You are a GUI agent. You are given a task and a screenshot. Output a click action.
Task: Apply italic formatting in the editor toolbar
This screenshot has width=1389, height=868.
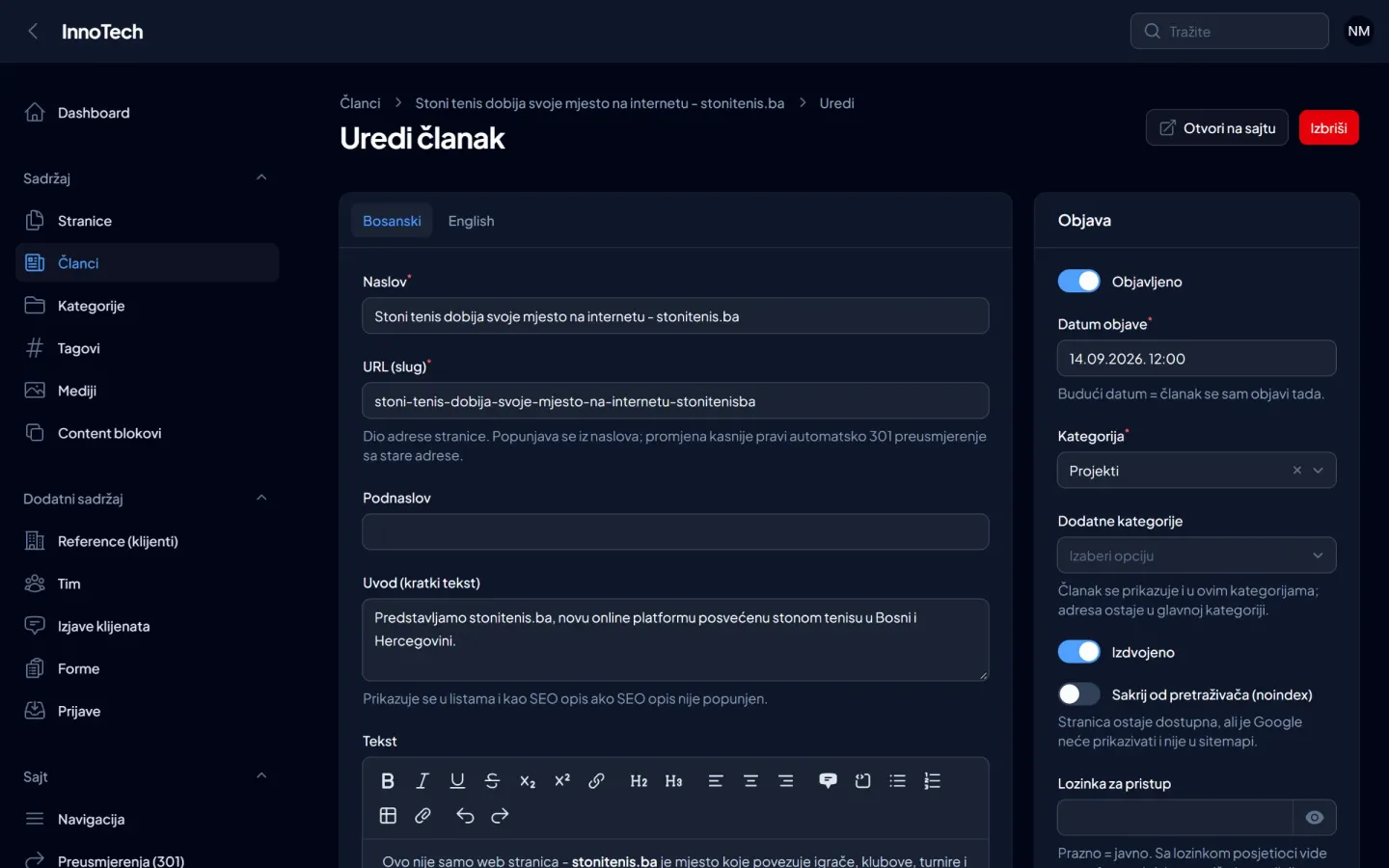tap(422, 781)
